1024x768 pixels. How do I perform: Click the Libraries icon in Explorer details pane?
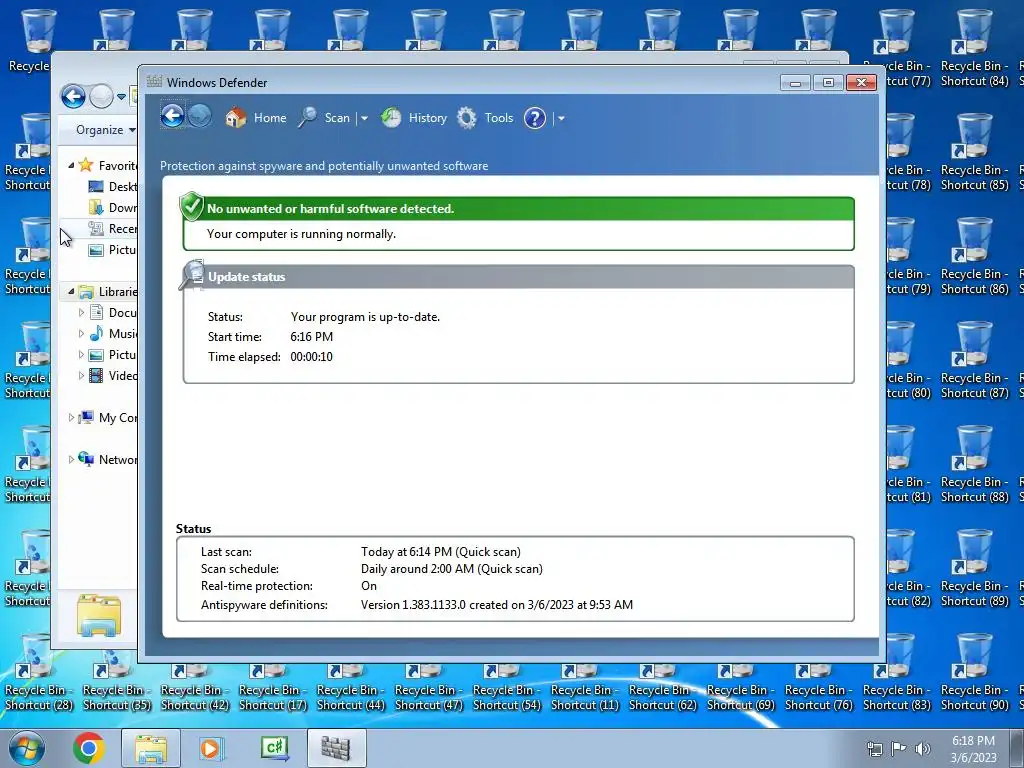point(99,615)
